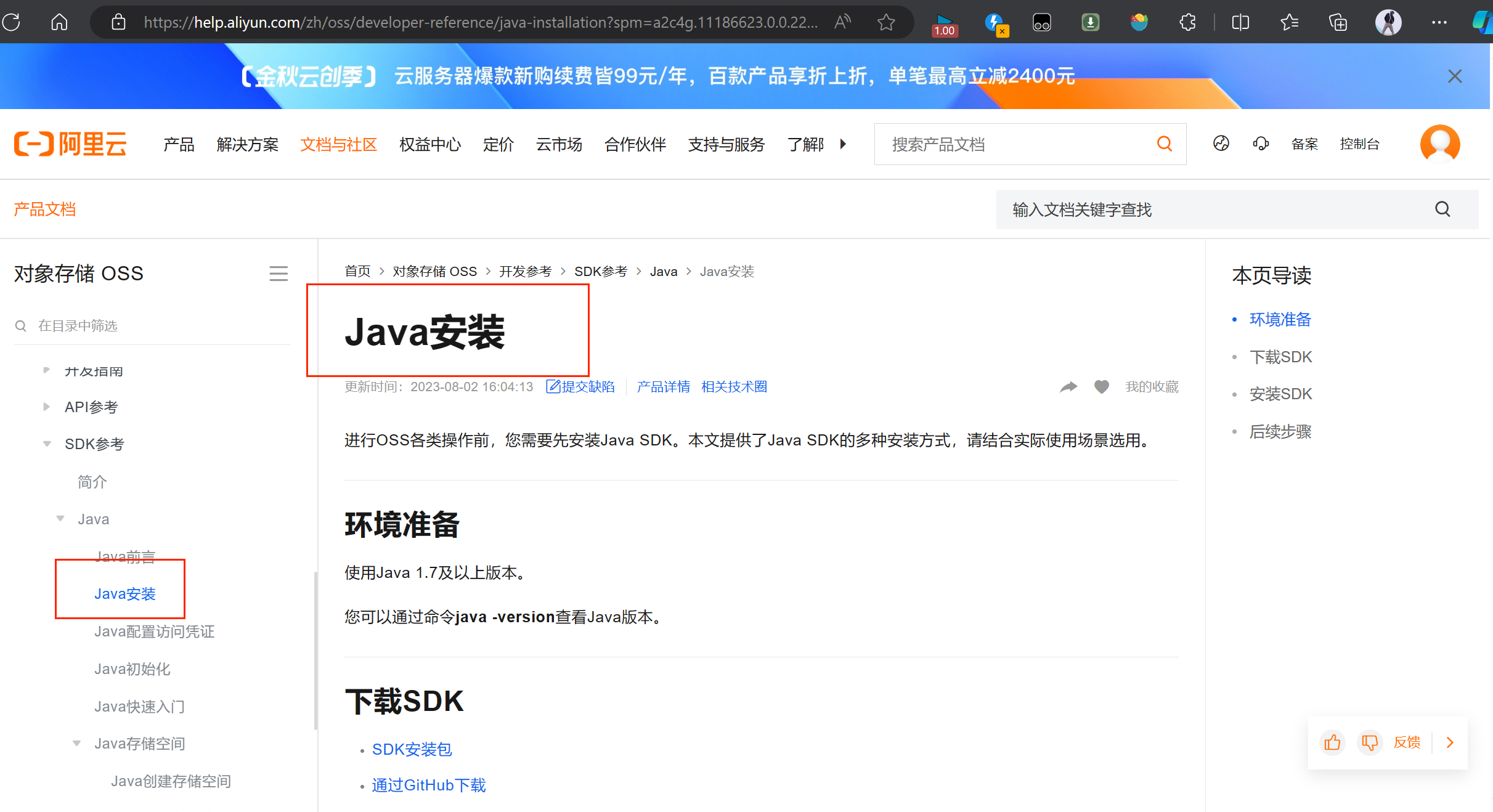Open the 合作伙伴 menu item
The width and height of the screenshot is (1493, 812).
coord(635,145)
